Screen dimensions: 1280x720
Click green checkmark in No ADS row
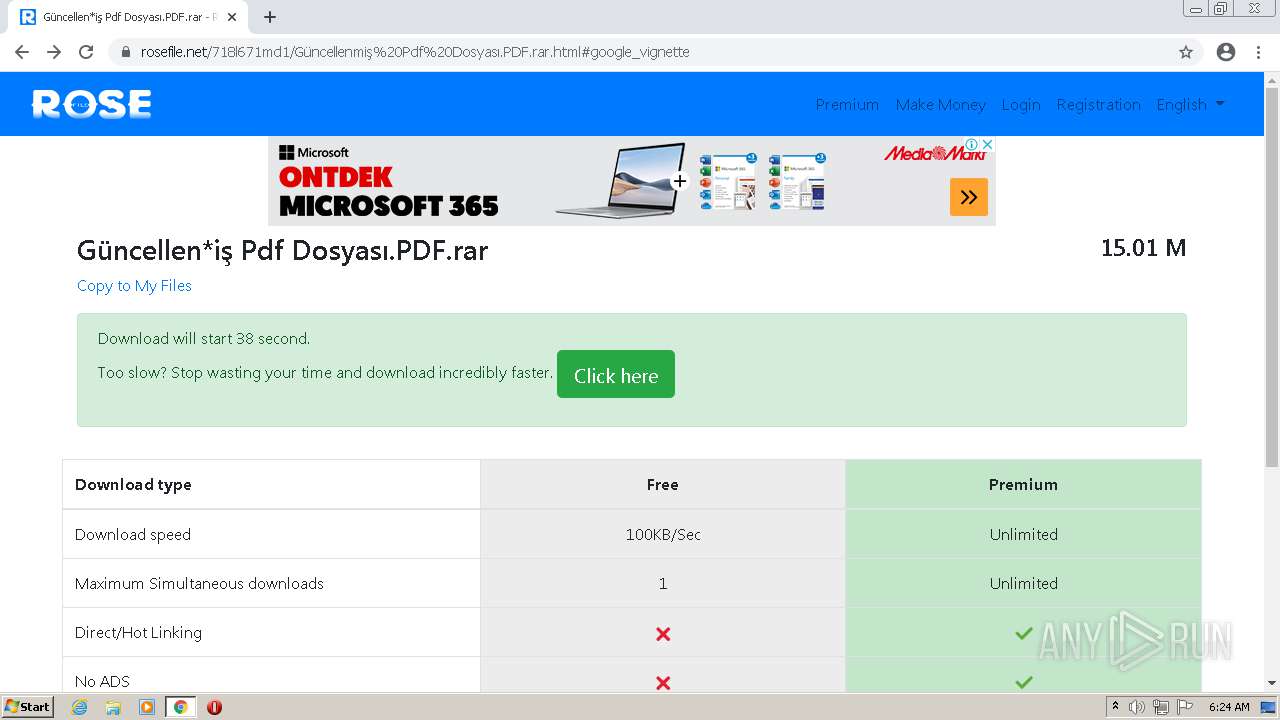pos(1023,682)
